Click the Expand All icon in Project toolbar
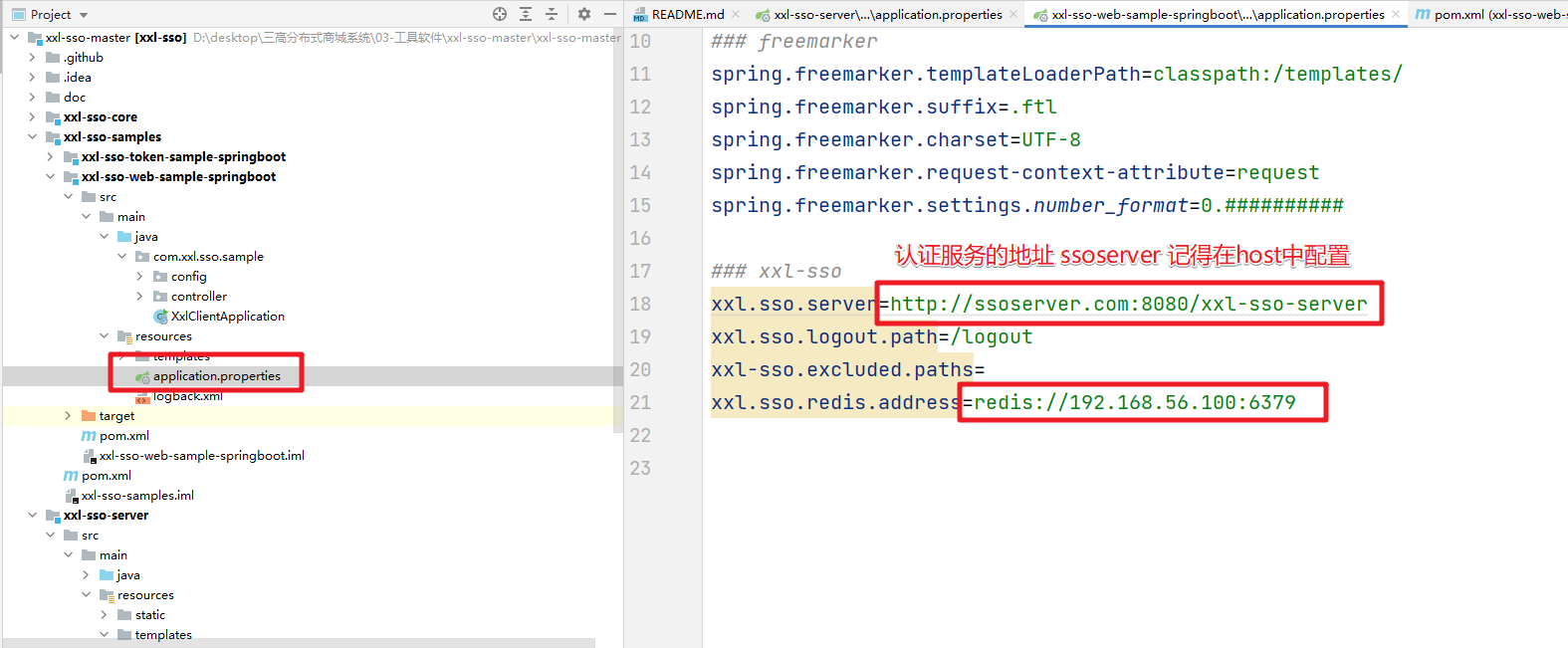Screen dimensions: 1568x648 (x=526, y=14)
